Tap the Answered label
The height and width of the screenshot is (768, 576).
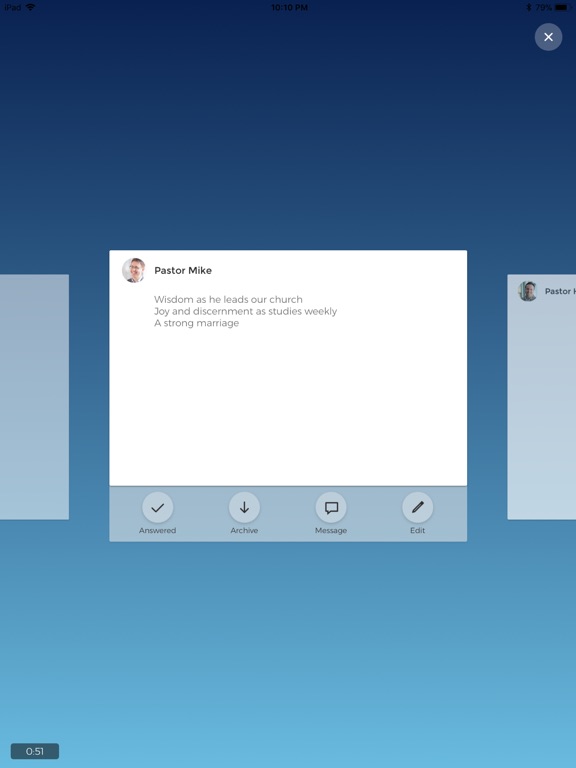pos(157,530)
